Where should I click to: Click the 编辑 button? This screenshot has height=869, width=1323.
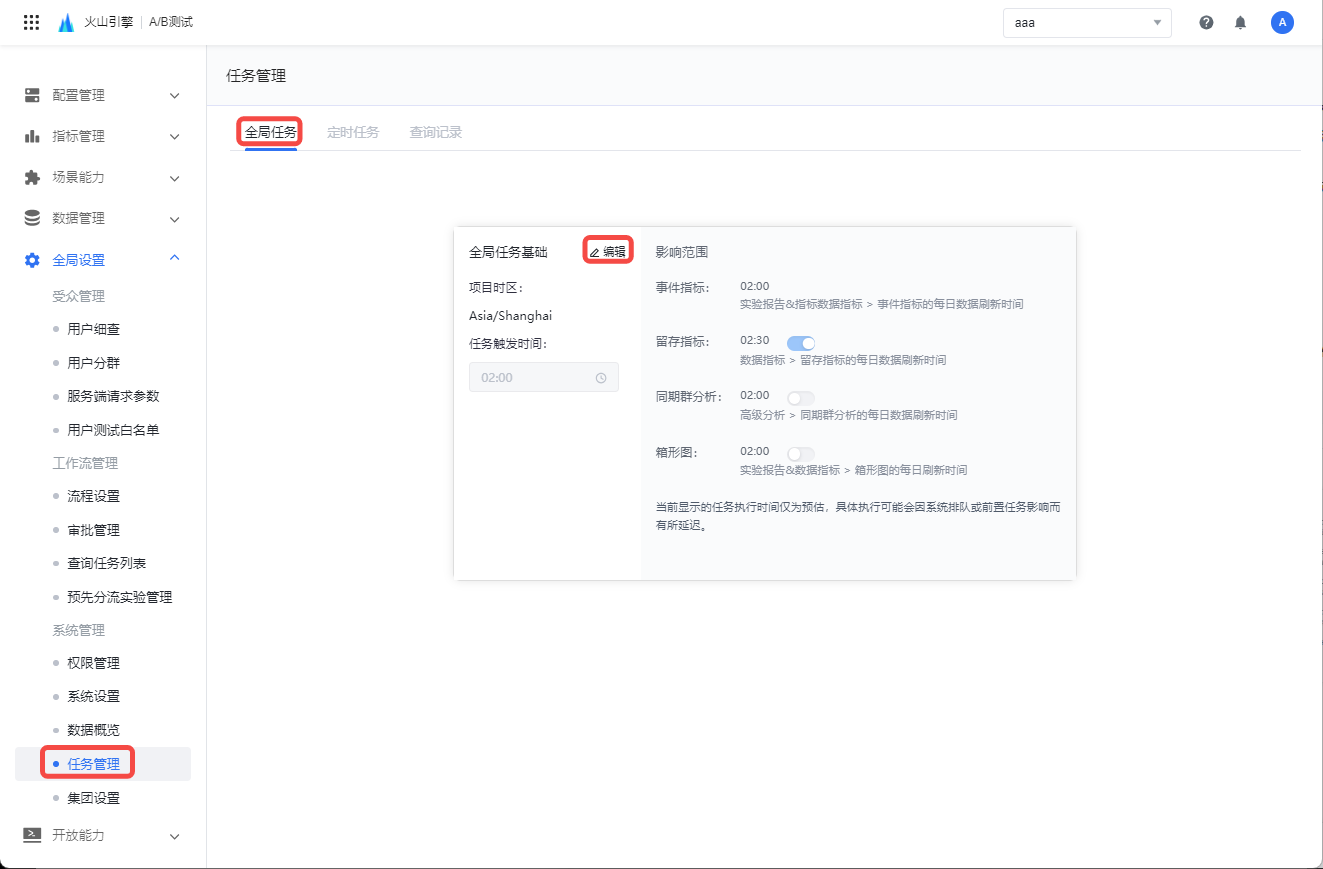tap(608, 252)
